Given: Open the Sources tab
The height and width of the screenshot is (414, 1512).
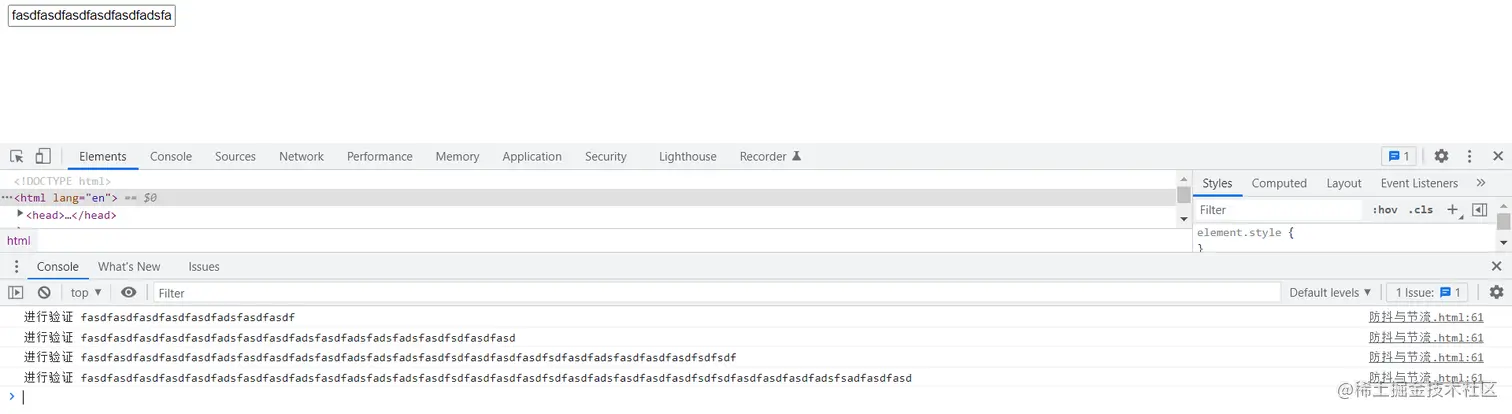Looking at the screenshot, I should 235,156.
